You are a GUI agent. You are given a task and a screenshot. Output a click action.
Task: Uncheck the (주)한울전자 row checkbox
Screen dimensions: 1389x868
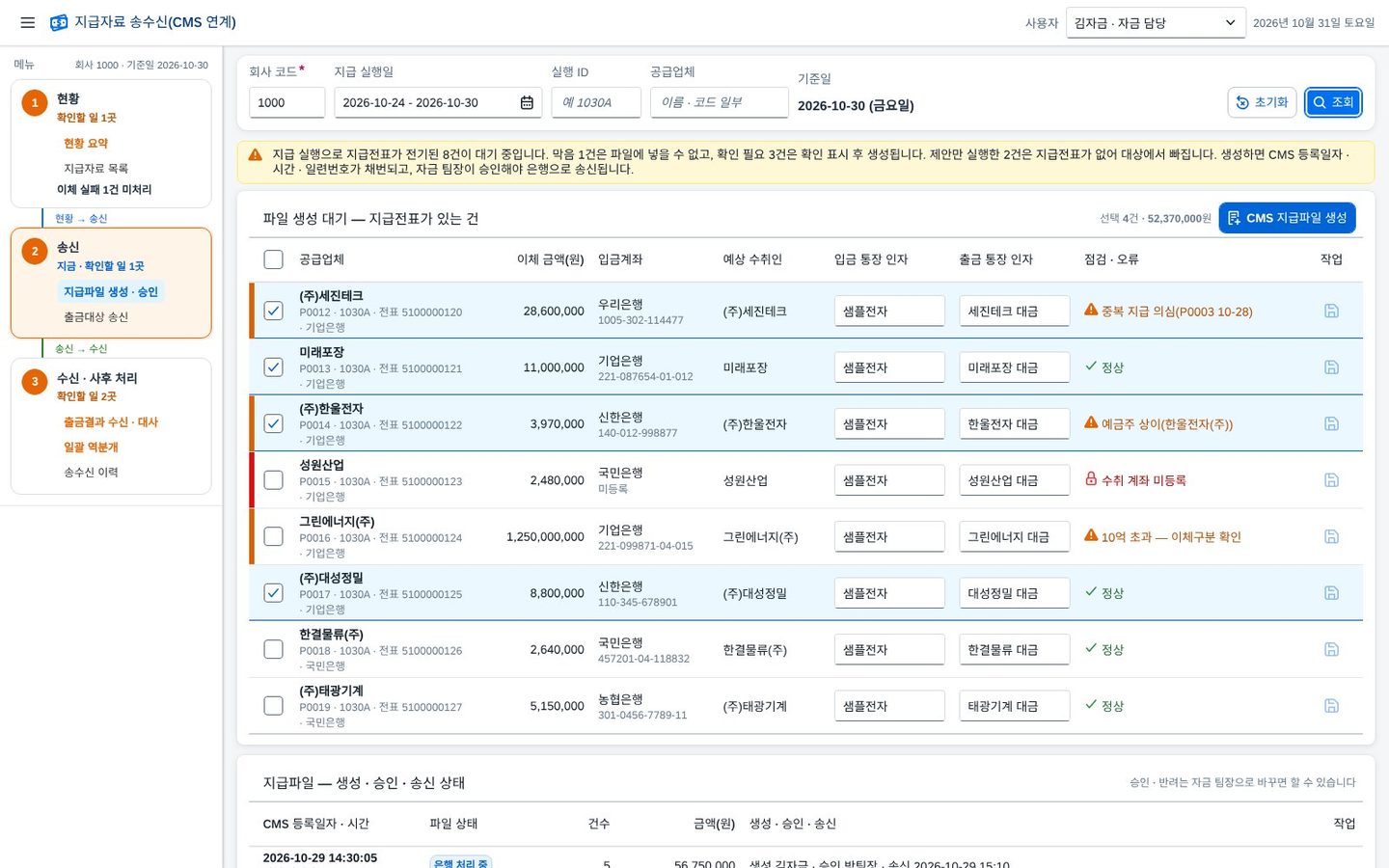(x=274, y=423)
